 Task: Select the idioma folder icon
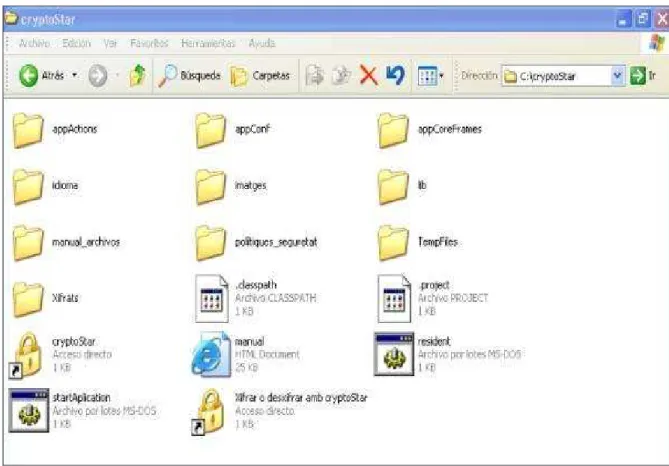coord(28,186)
